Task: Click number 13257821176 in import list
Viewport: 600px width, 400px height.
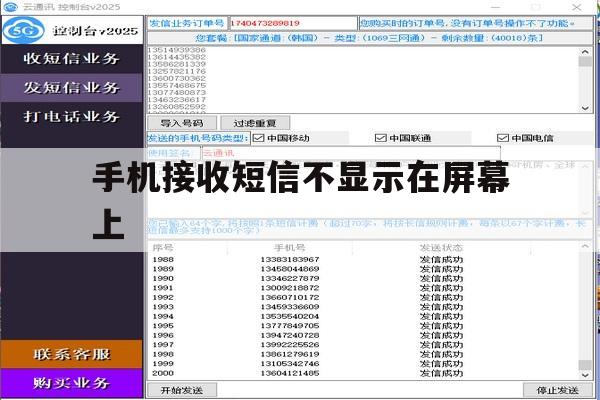Action: 177,71
